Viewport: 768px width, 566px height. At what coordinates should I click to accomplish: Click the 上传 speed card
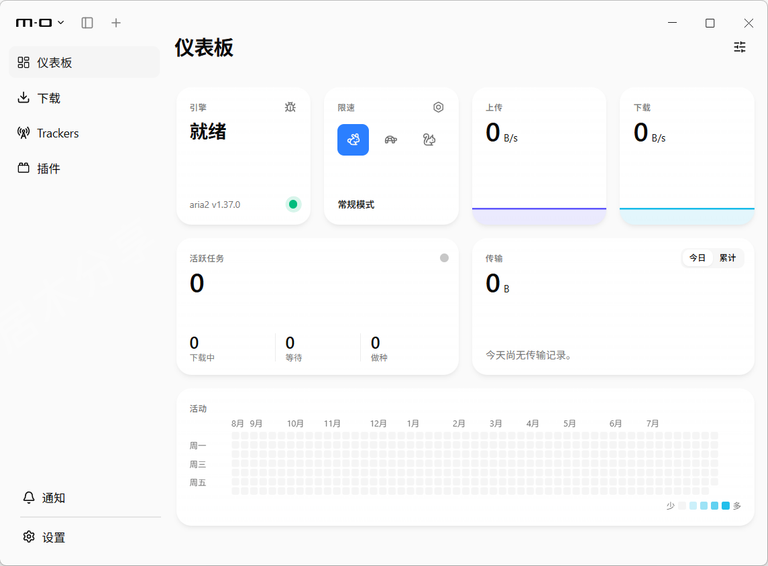point(539,156)
